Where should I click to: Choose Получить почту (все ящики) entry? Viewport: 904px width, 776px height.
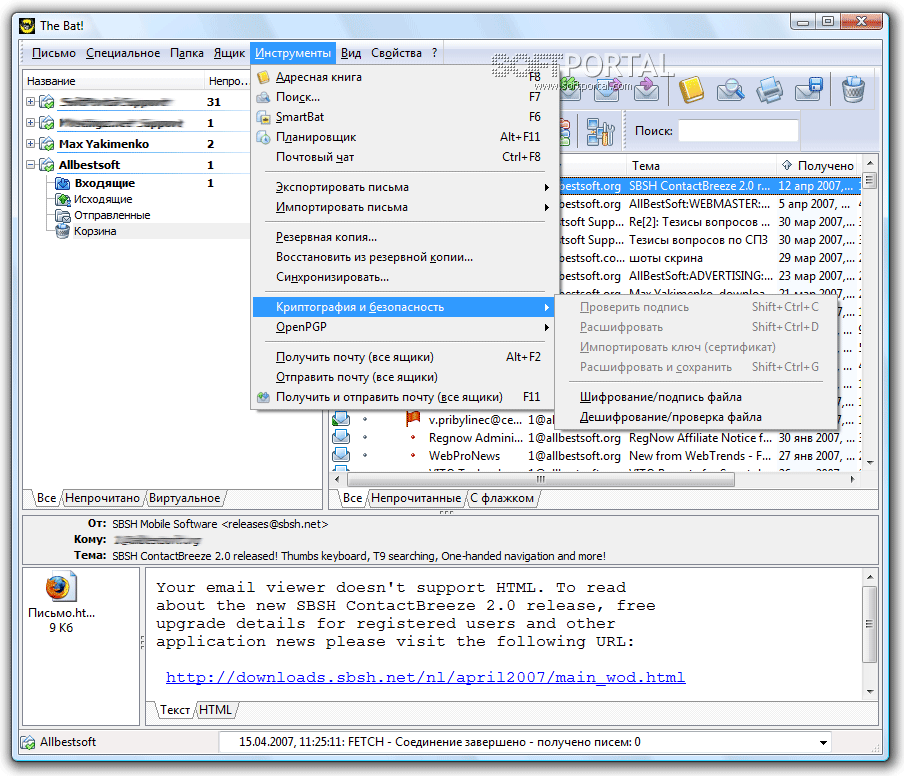tap(402, 357)
